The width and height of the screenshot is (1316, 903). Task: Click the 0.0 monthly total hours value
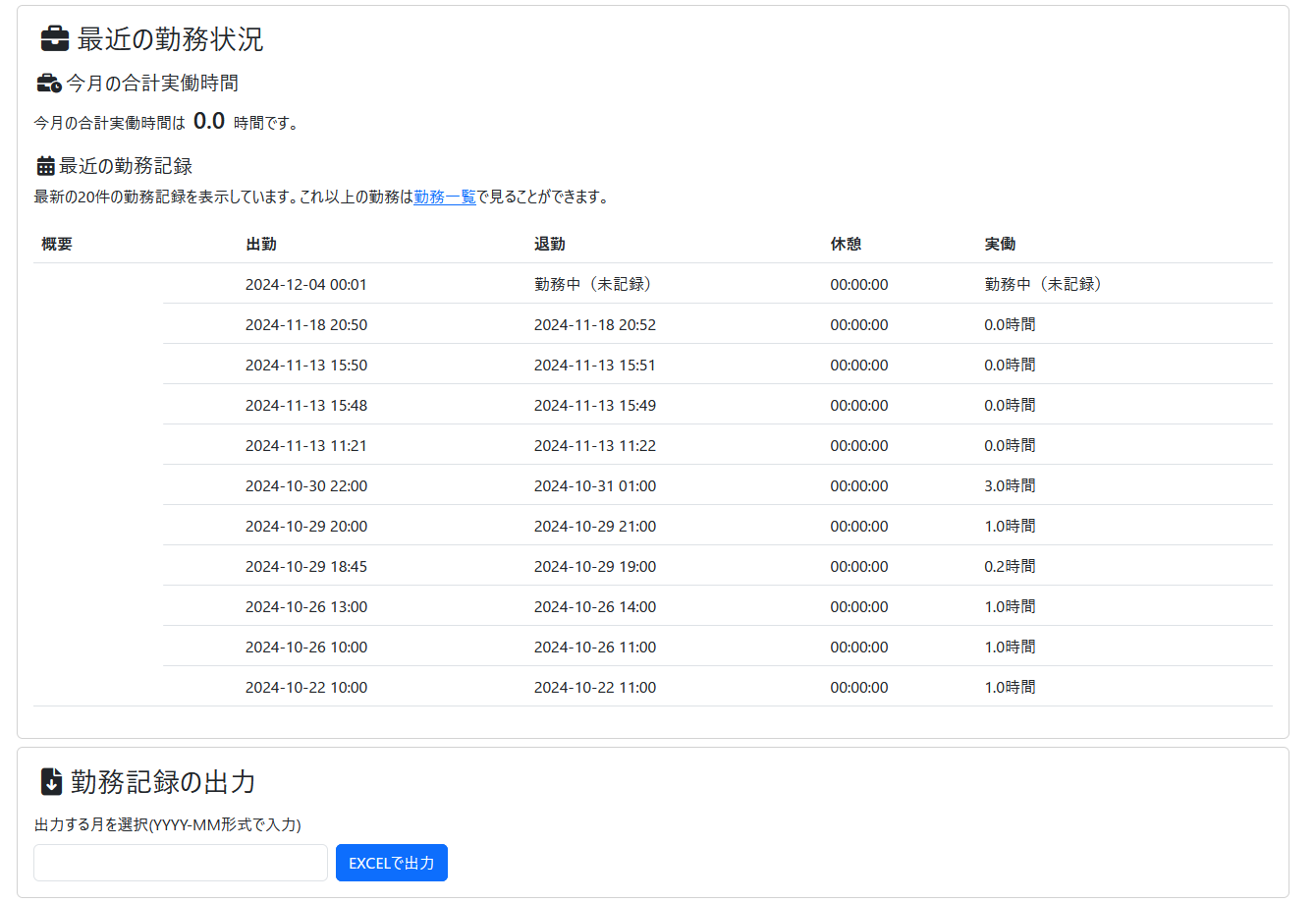[x=209, y=121]
